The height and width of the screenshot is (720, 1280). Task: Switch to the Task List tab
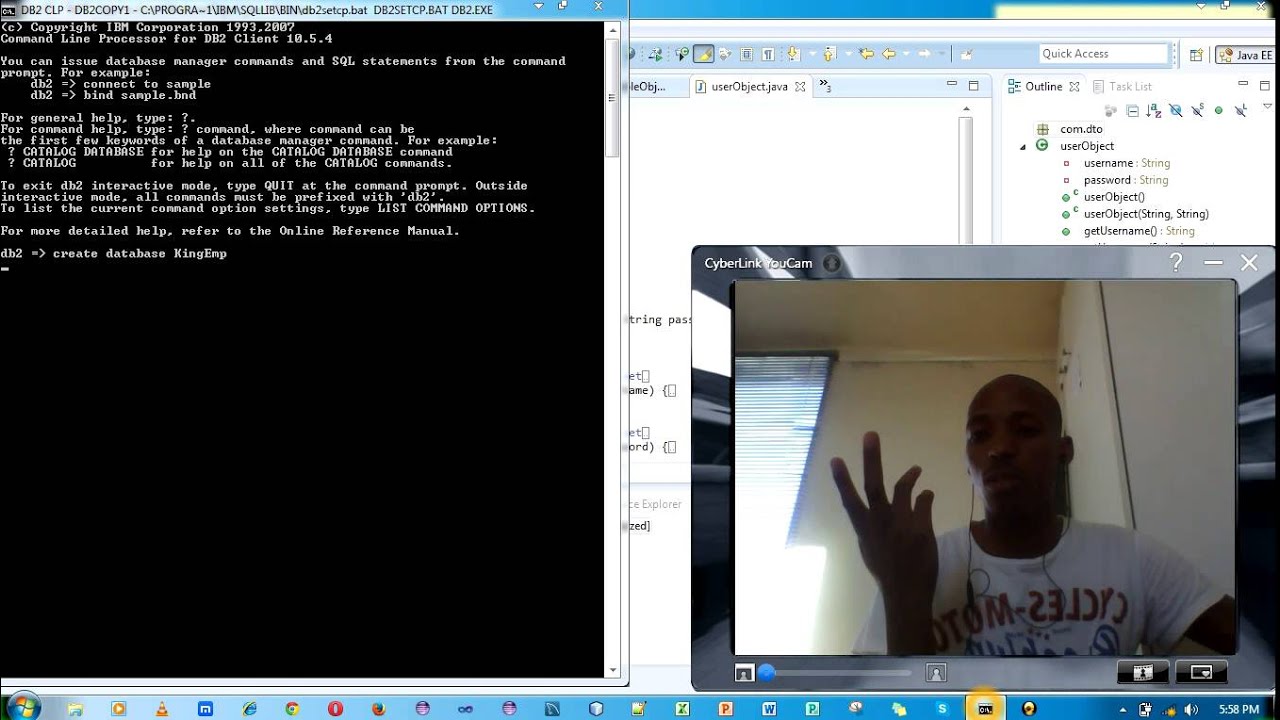point(1122,87)
